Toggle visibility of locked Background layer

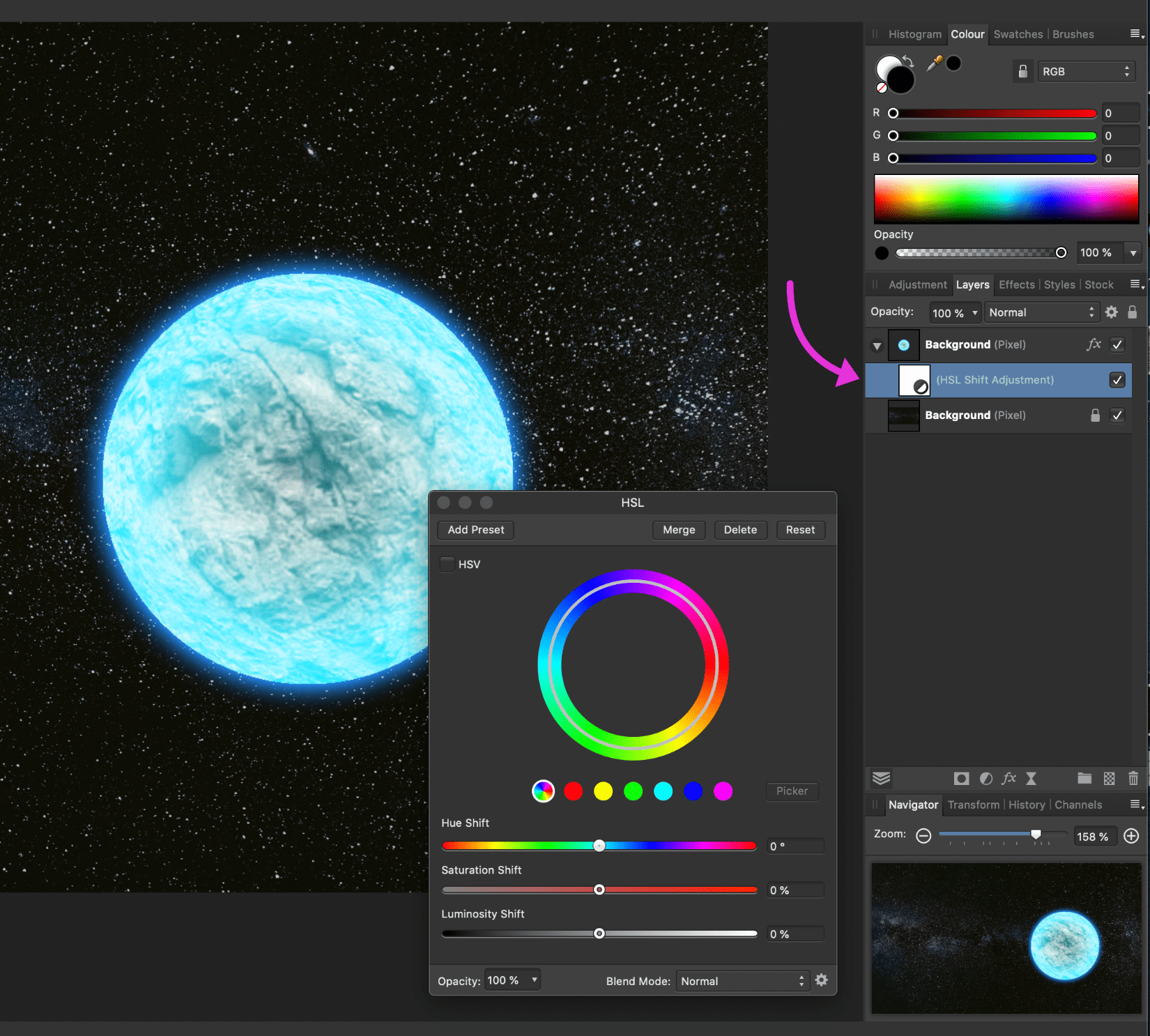tap(1117, 416)
